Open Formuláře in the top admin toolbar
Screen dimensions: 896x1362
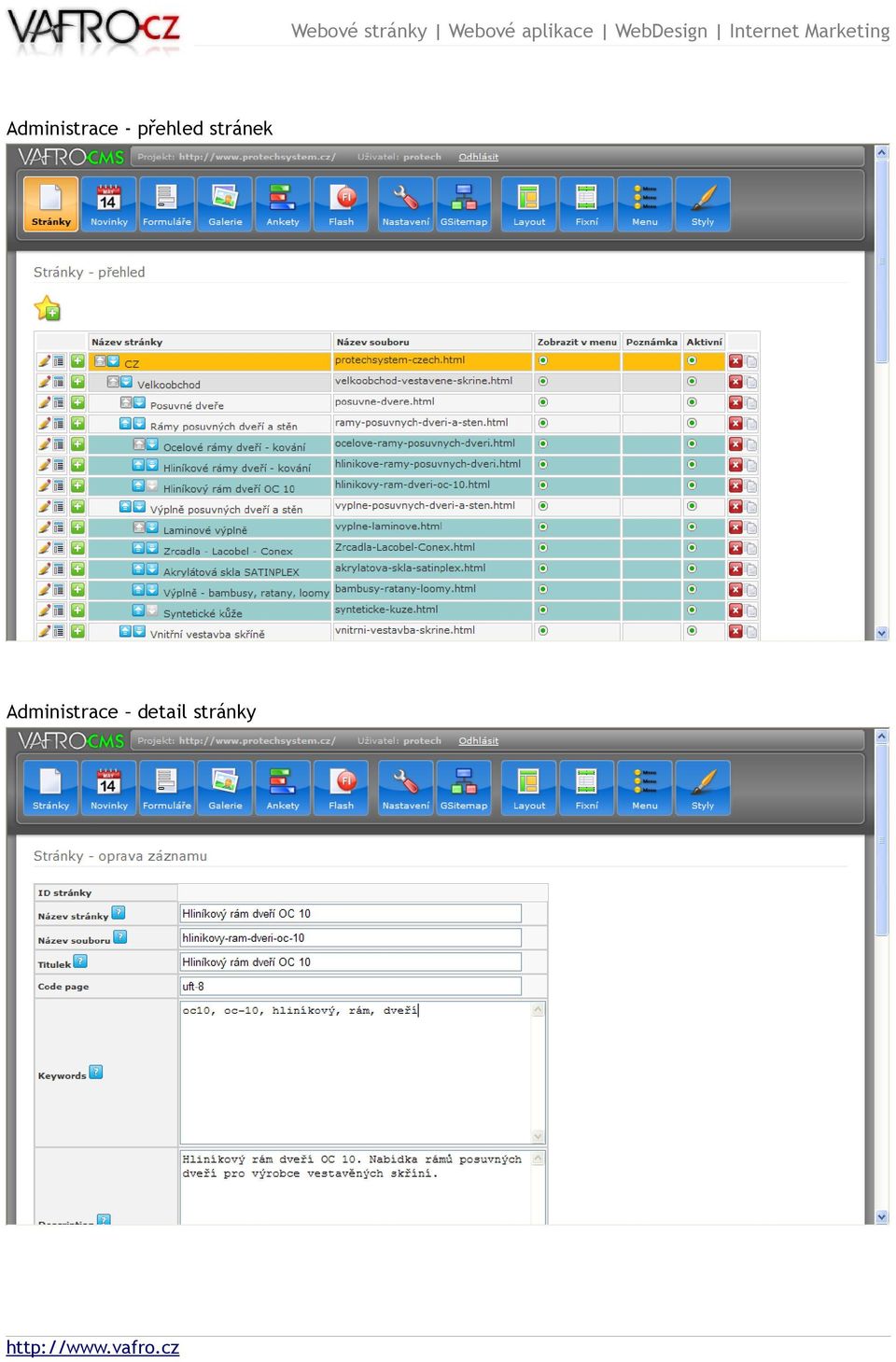point(167,204)
